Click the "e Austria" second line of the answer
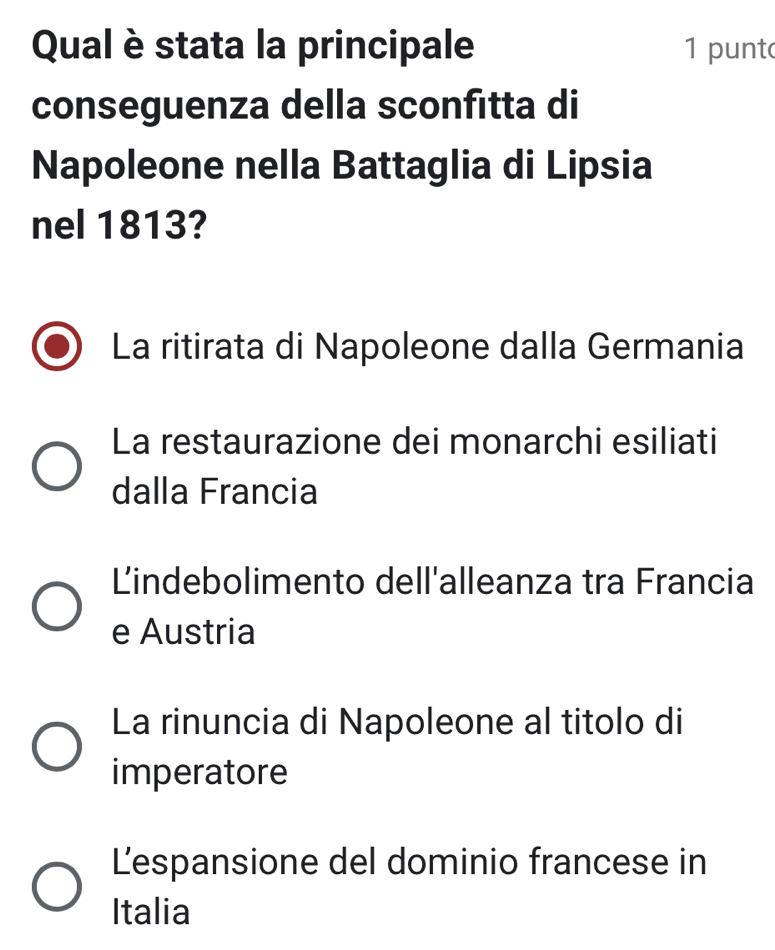This screenshot has height=950, width=775. (x=184, y=632)
